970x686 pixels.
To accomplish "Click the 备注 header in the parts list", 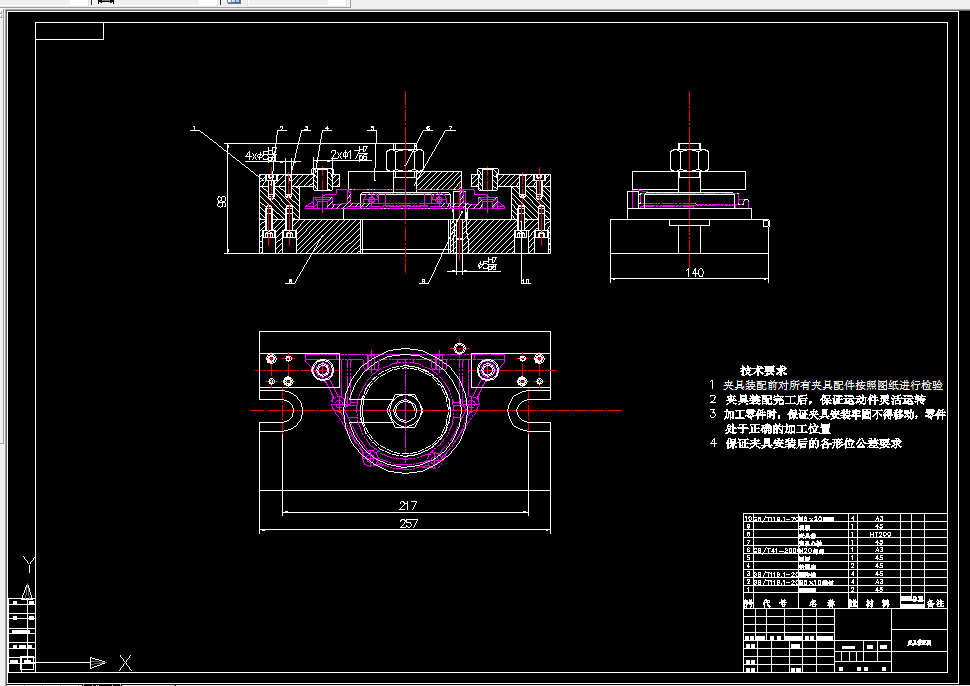I will [x=935, y=603].
